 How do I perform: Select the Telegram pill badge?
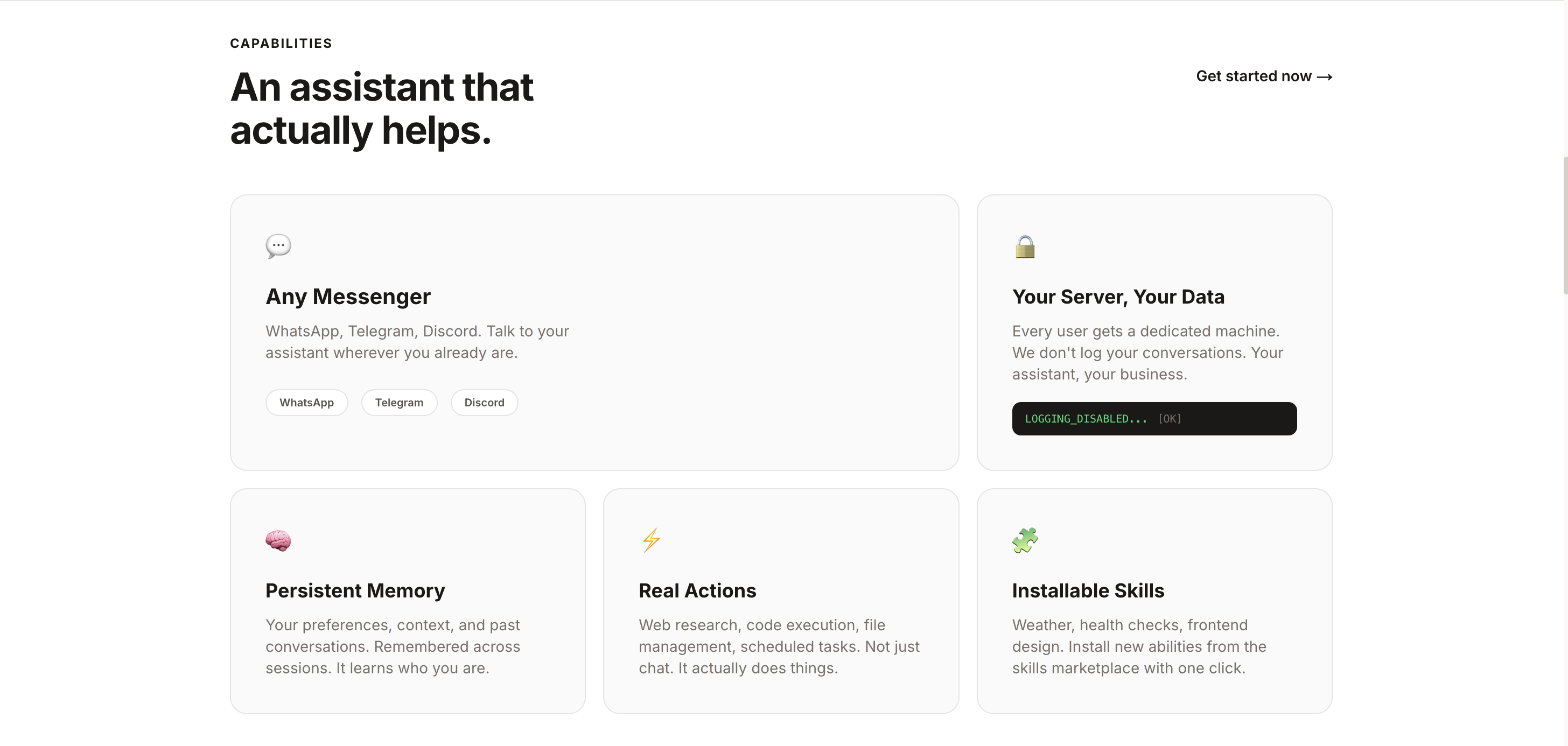pyautogui.click(x=398, y=402)
